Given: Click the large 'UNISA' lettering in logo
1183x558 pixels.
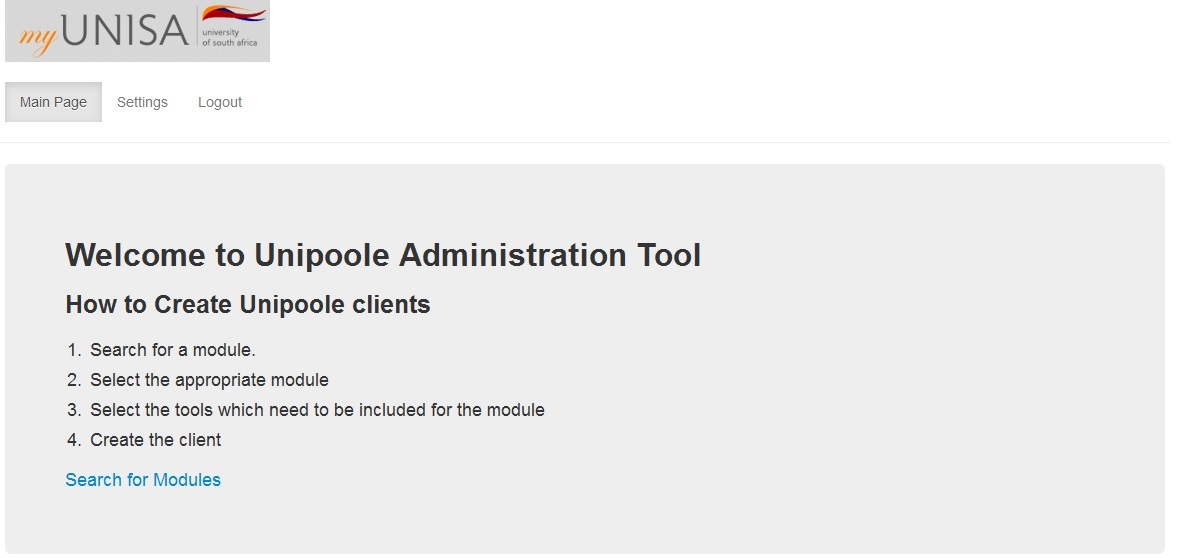Looking at the screenshot, I should pos(125,31).
